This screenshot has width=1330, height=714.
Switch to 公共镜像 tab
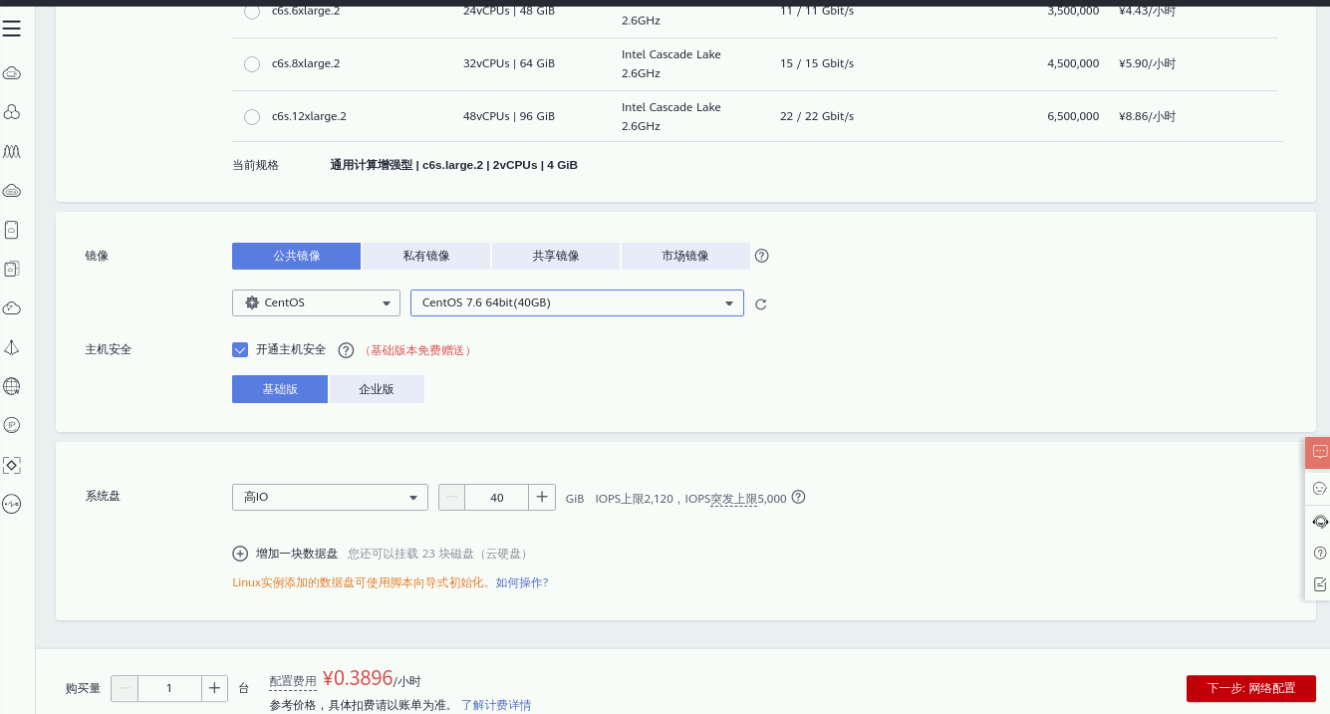click(296, 256)
